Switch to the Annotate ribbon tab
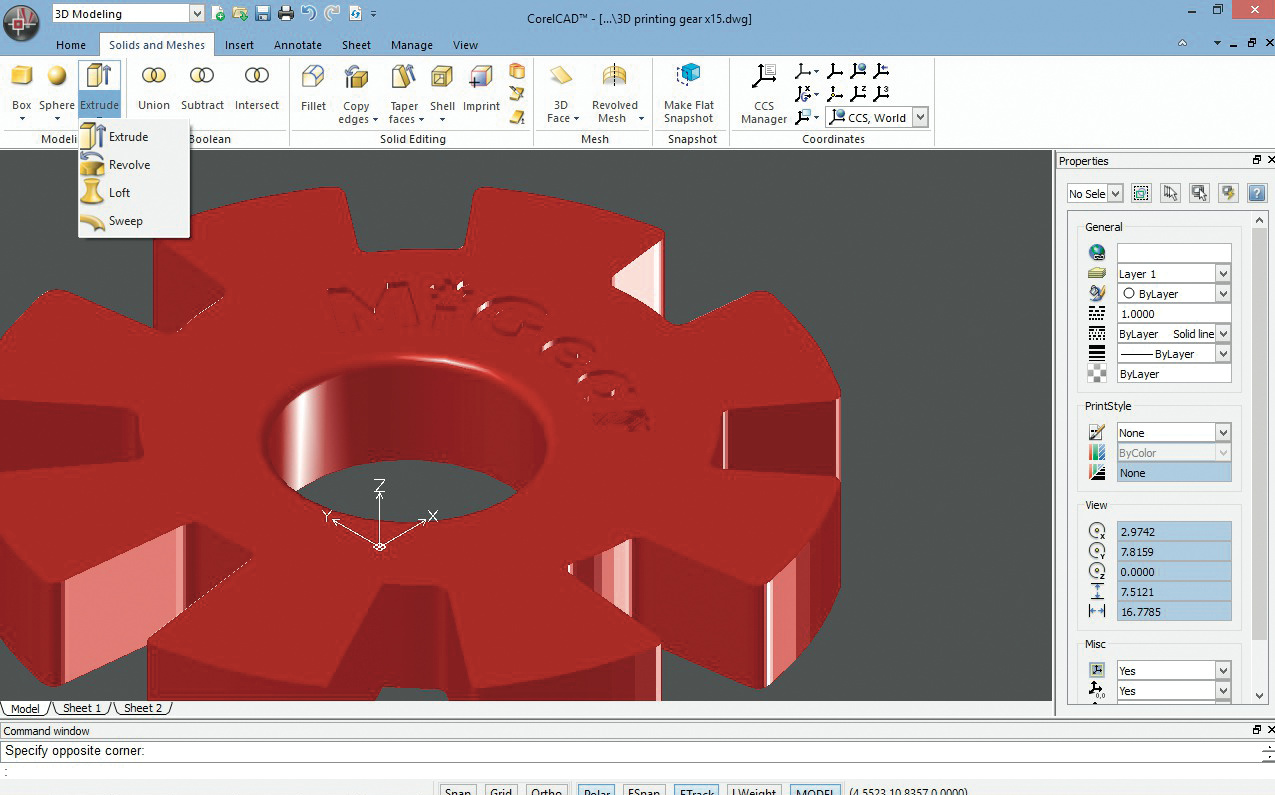This screenshot has width=1275, height=795. click(x=298, y=45)
